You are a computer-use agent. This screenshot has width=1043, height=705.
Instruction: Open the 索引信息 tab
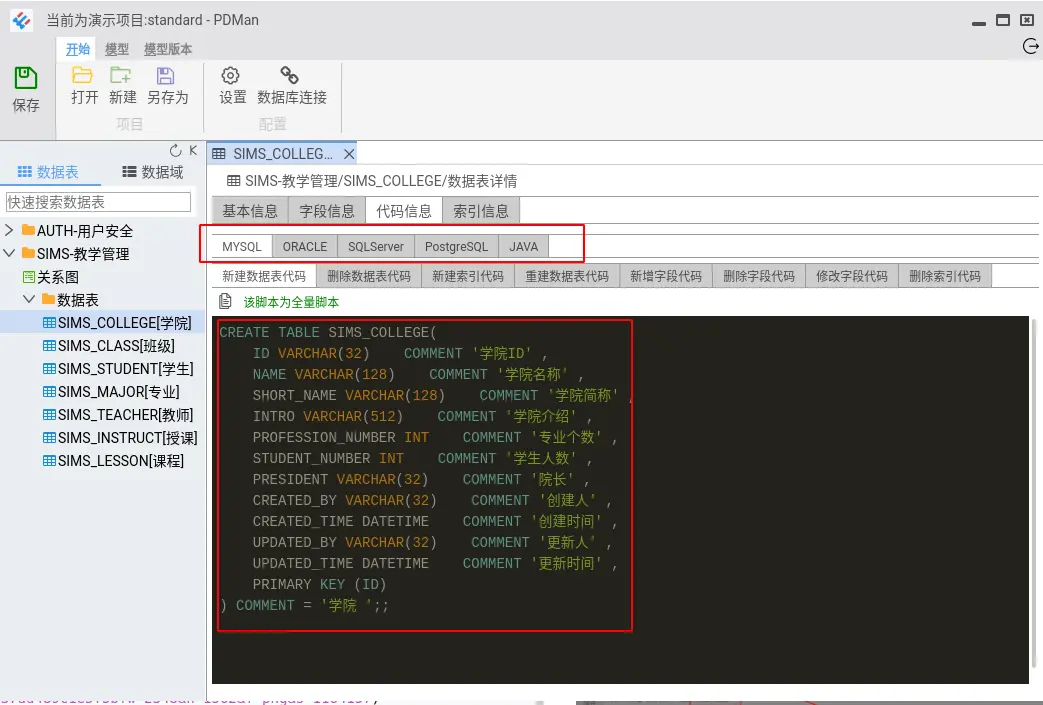[481, 211]
